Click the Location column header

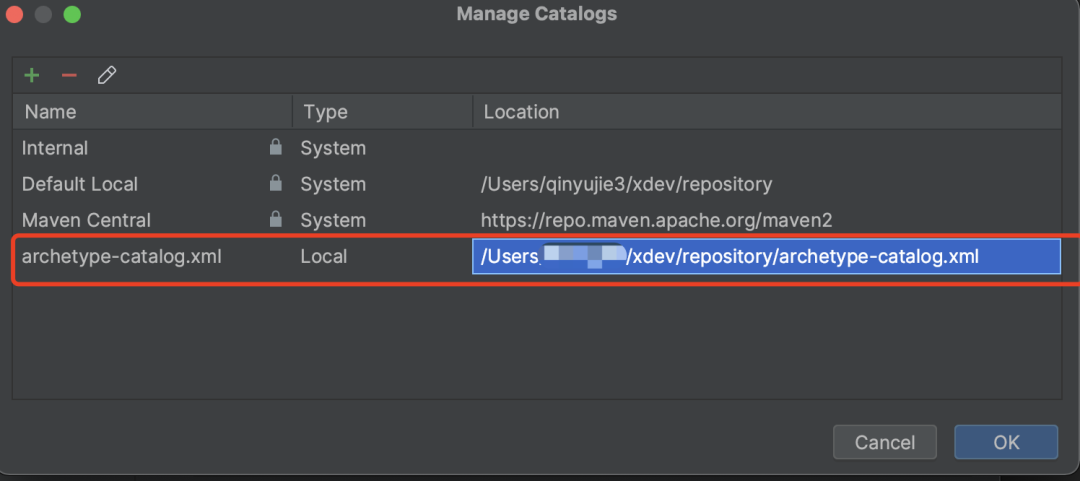(521, 112)
